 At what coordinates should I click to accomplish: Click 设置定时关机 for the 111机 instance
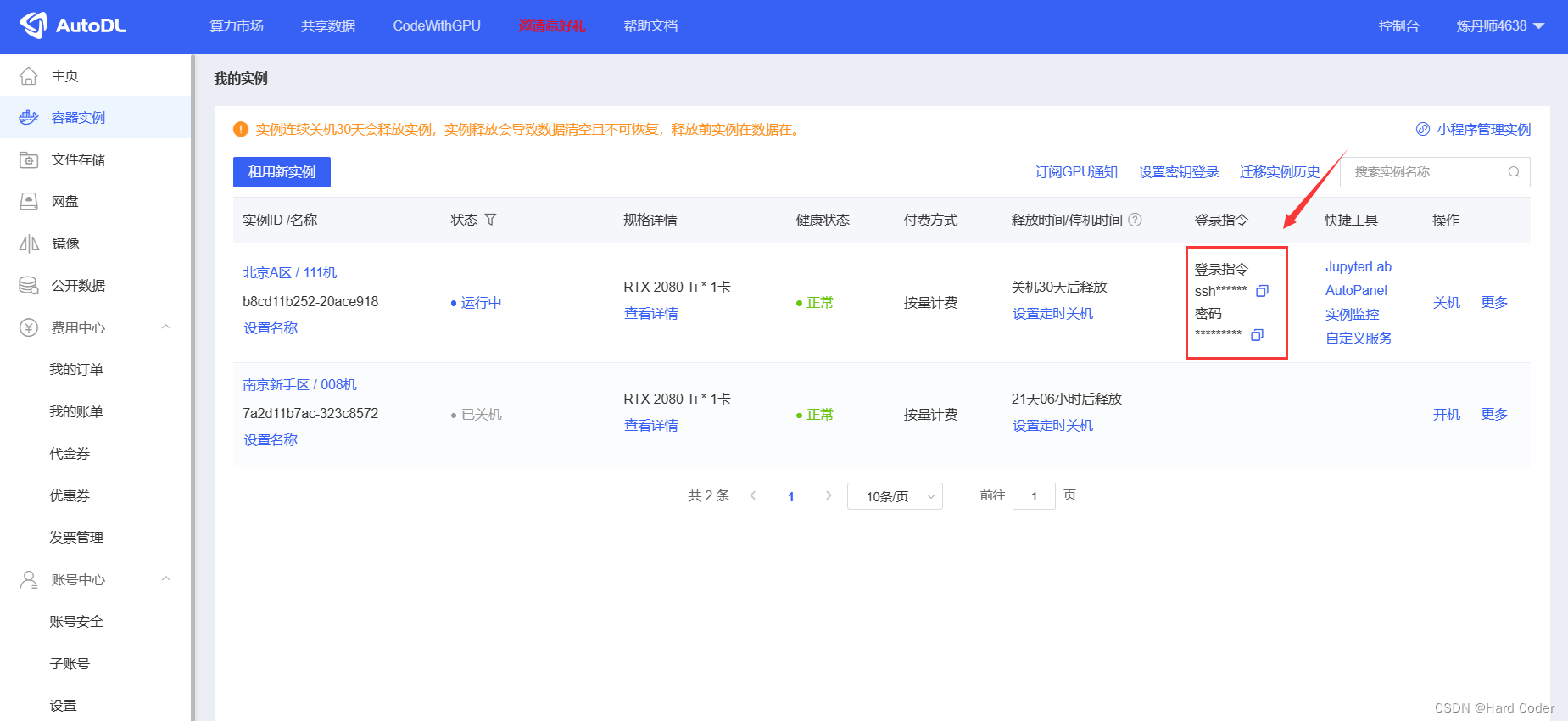(1053, 313)
